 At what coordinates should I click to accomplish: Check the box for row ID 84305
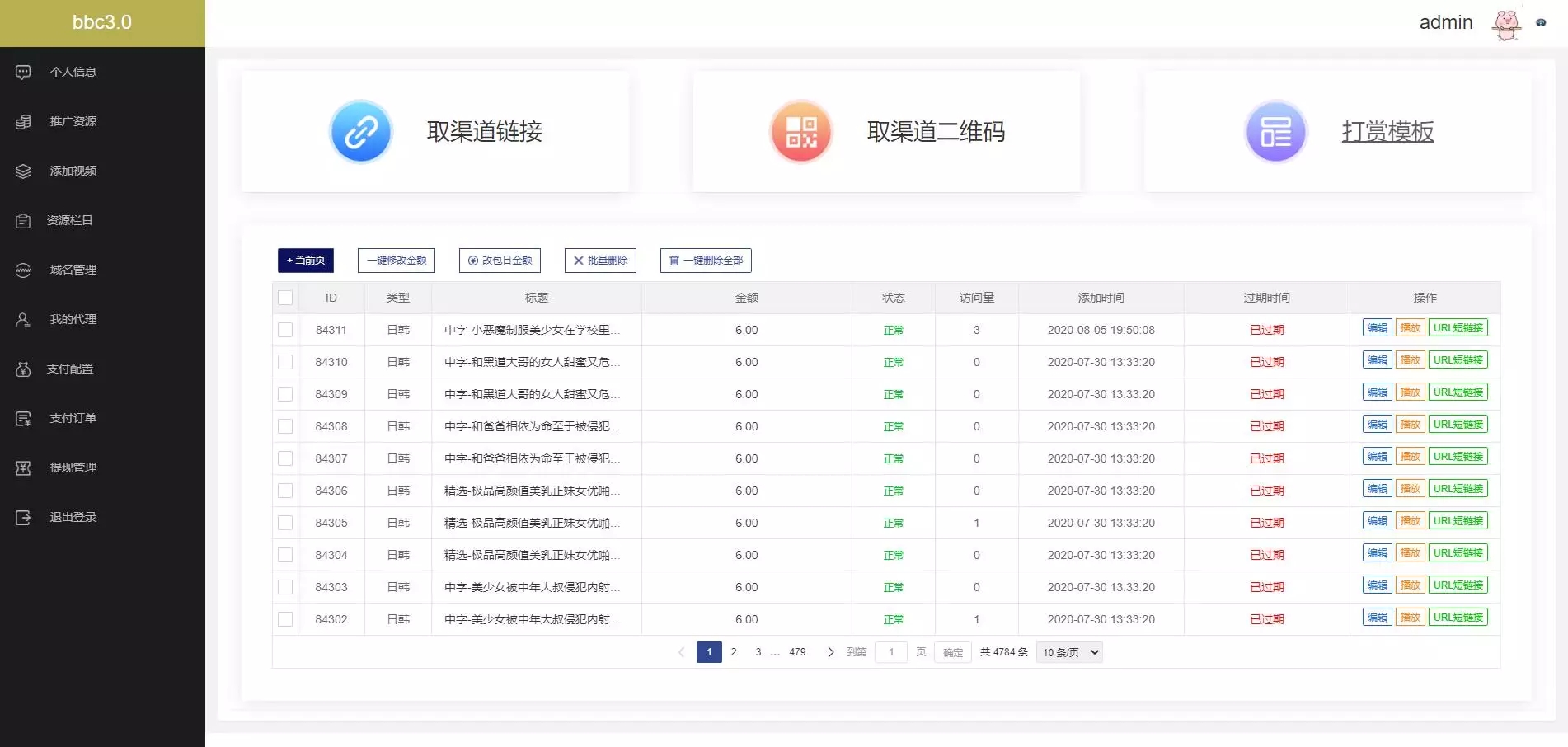click(285, 523)
